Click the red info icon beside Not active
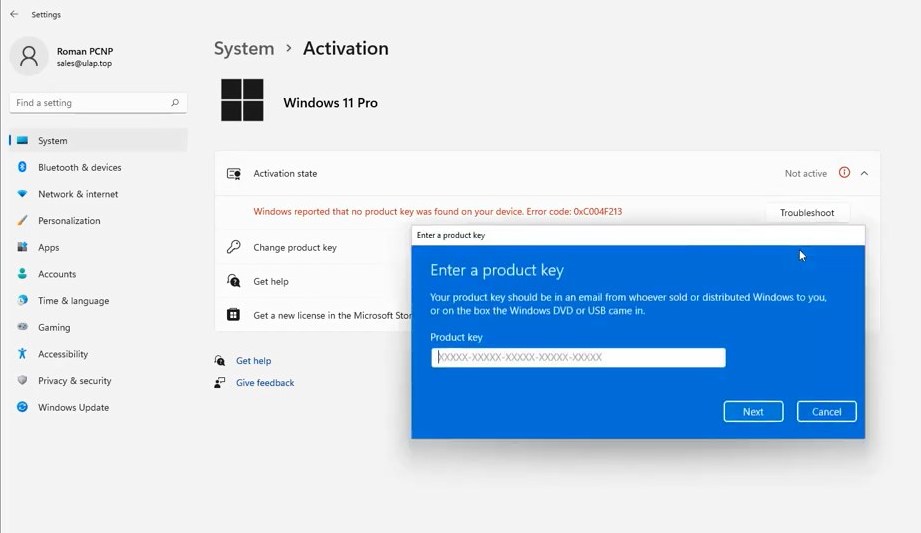The image size is (921, 533). point(844,173)
